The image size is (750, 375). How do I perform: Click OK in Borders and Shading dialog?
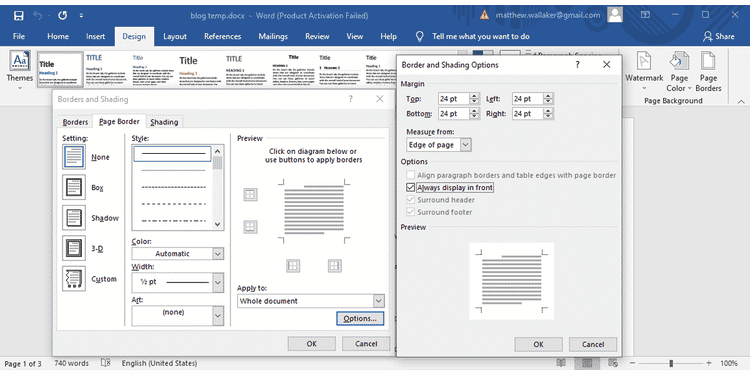311,343
